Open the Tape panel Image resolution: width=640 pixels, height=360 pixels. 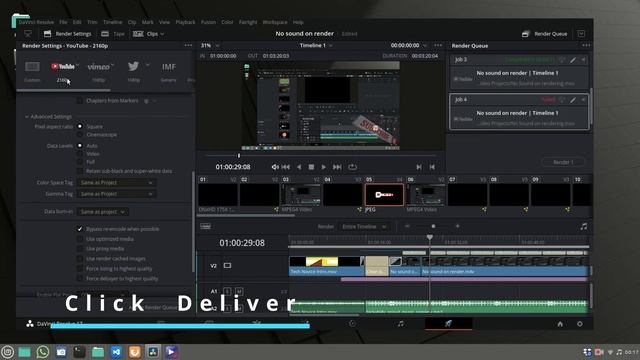click(113, 34)
